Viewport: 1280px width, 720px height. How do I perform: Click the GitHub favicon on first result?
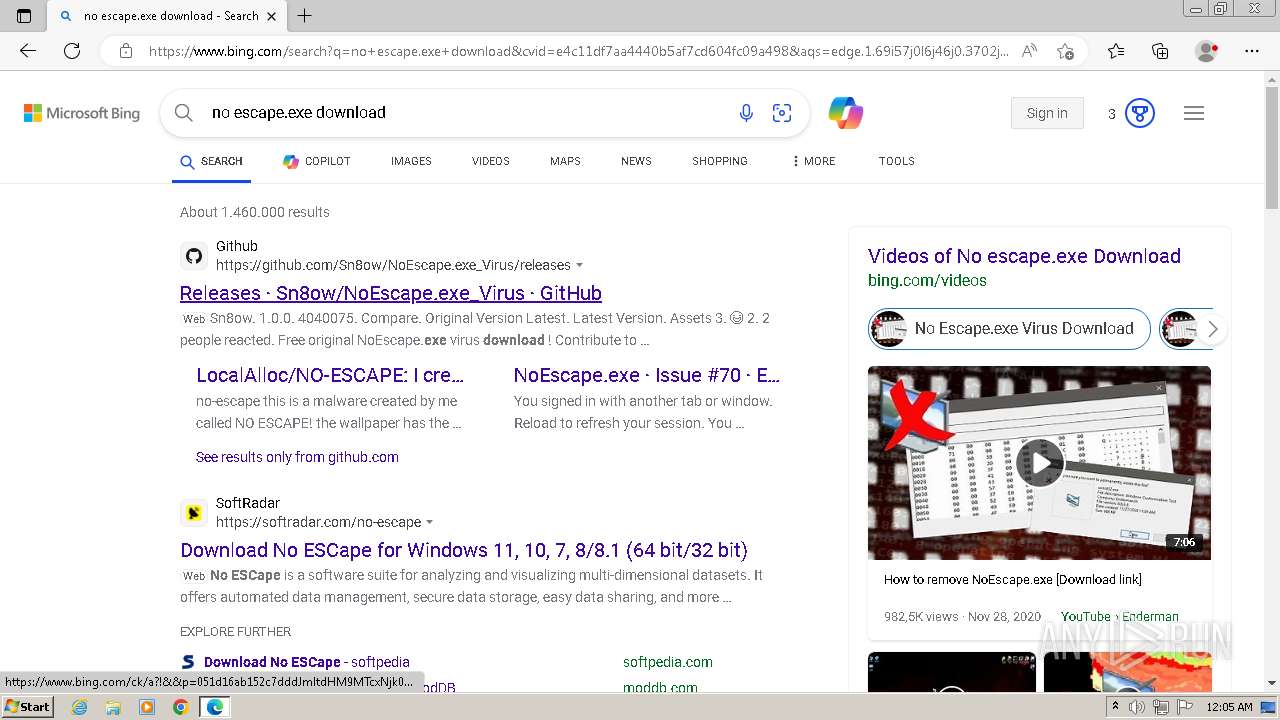[194, 256]
